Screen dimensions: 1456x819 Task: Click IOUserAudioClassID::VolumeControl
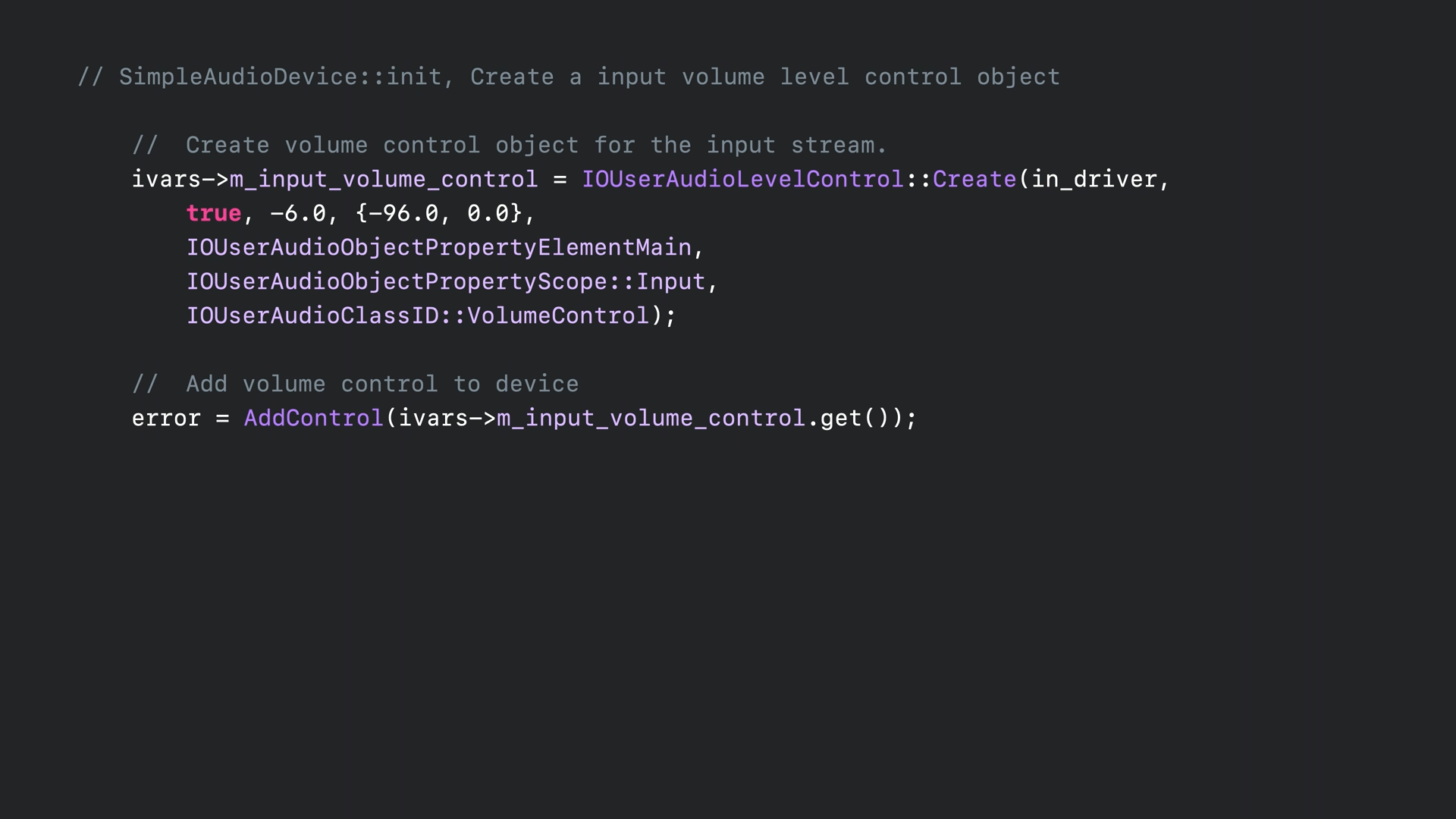pos(418,315)
